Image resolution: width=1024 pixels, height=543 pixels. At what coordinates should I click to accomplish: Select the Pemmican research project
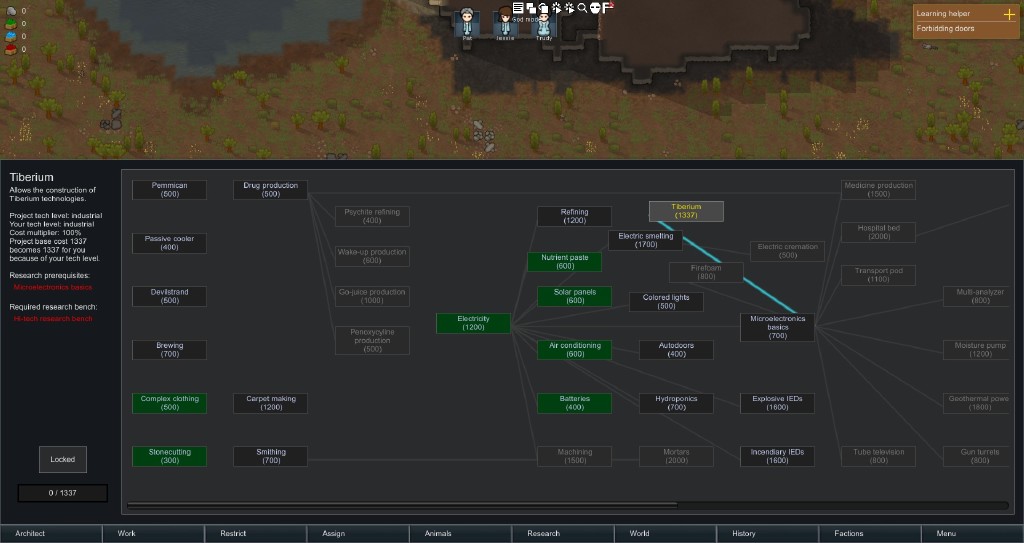tap(169, 190)
